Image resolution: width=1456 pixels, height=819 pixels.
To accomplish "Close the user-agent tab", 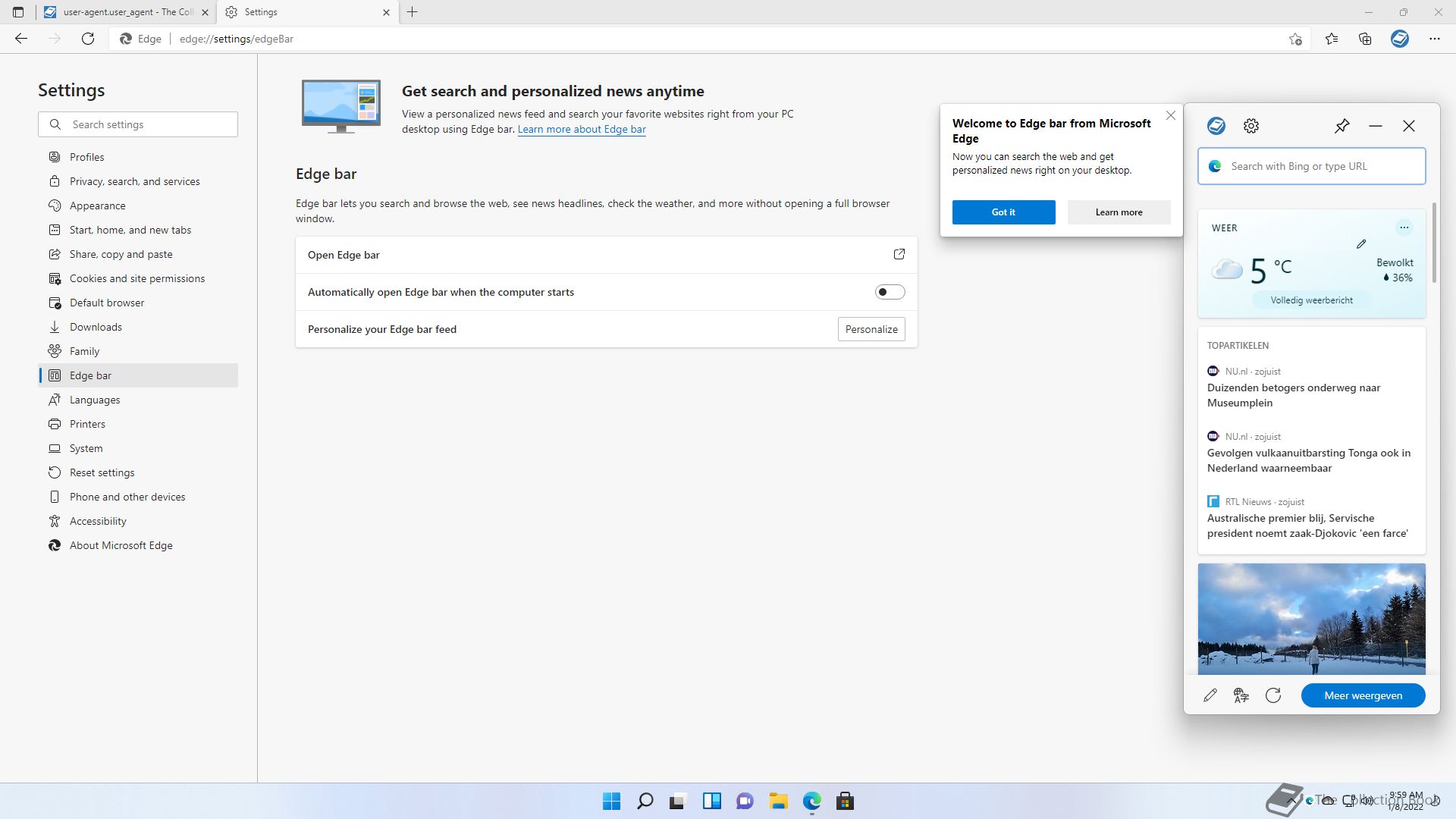I will click(x=205, y=12).
